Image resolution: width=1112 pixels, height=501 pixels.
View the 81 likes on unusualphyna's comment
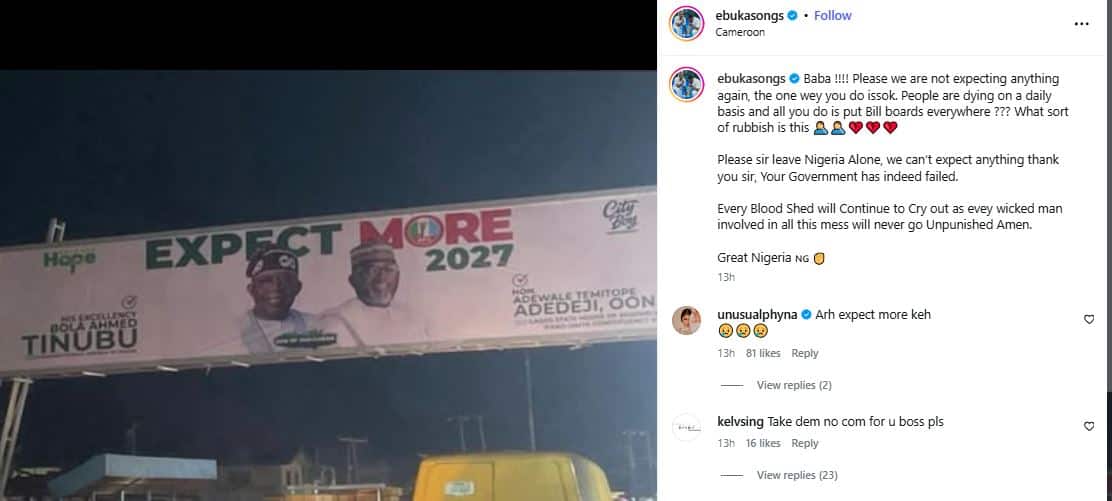click(763, 353)
